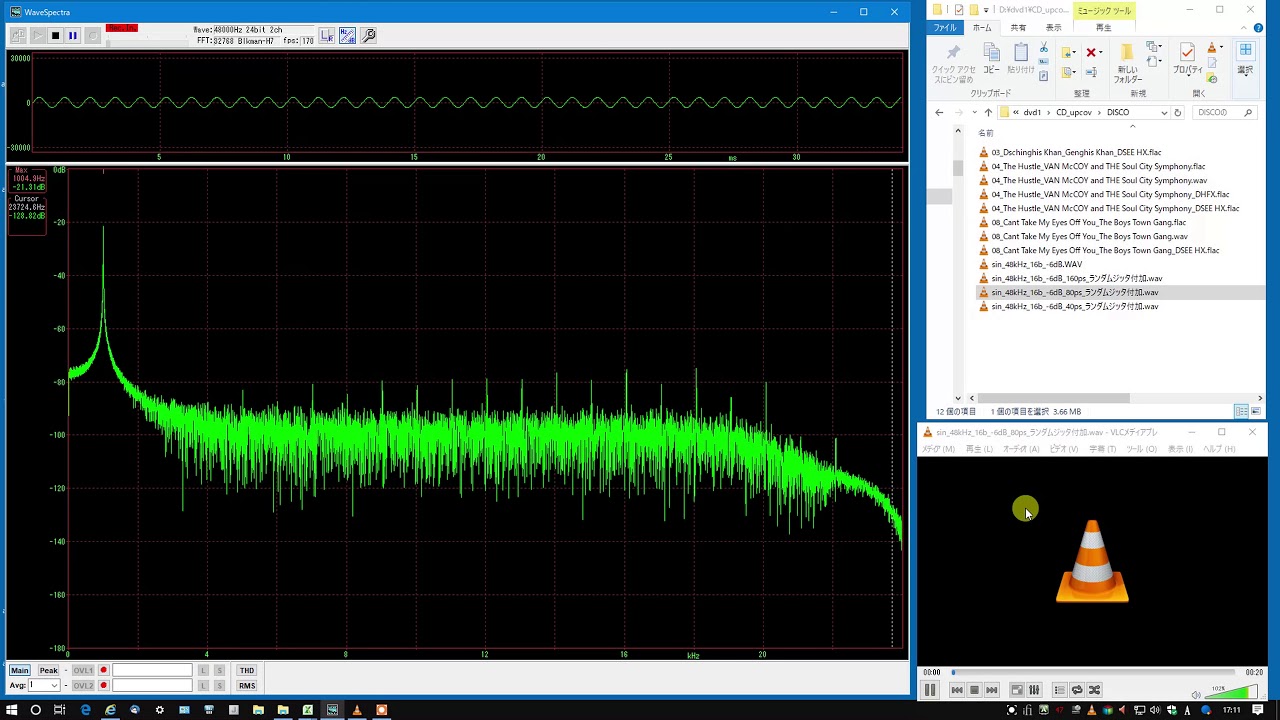
Task: Click VLC previous track button
Action: [x=957, y=690]
